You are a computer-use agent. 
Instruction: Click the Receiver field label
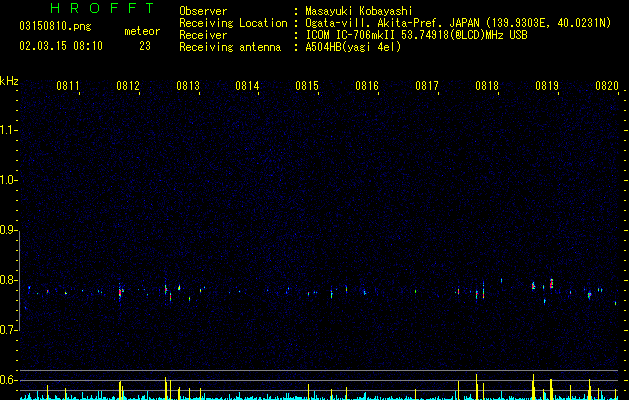tap(203, 35)
